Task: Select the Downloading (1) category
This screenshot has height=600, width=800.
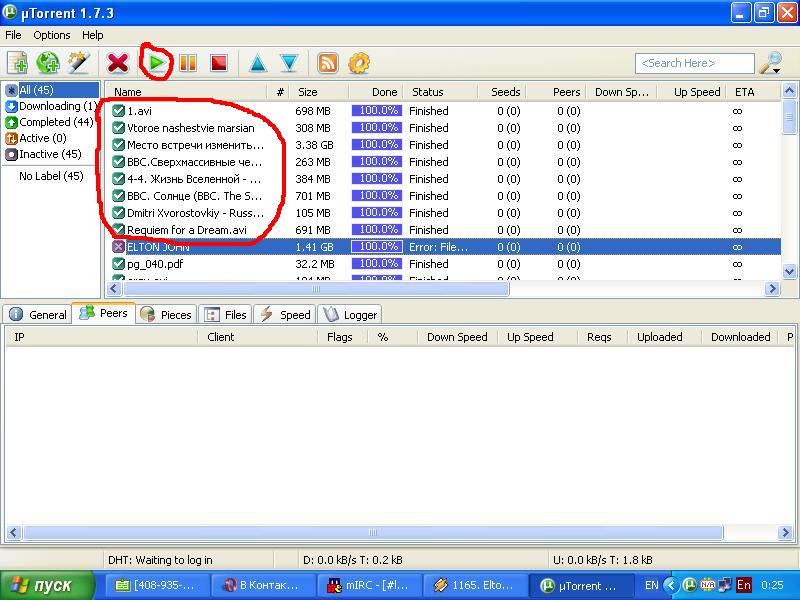Action: pyautogui.click(x=51, y=106)
